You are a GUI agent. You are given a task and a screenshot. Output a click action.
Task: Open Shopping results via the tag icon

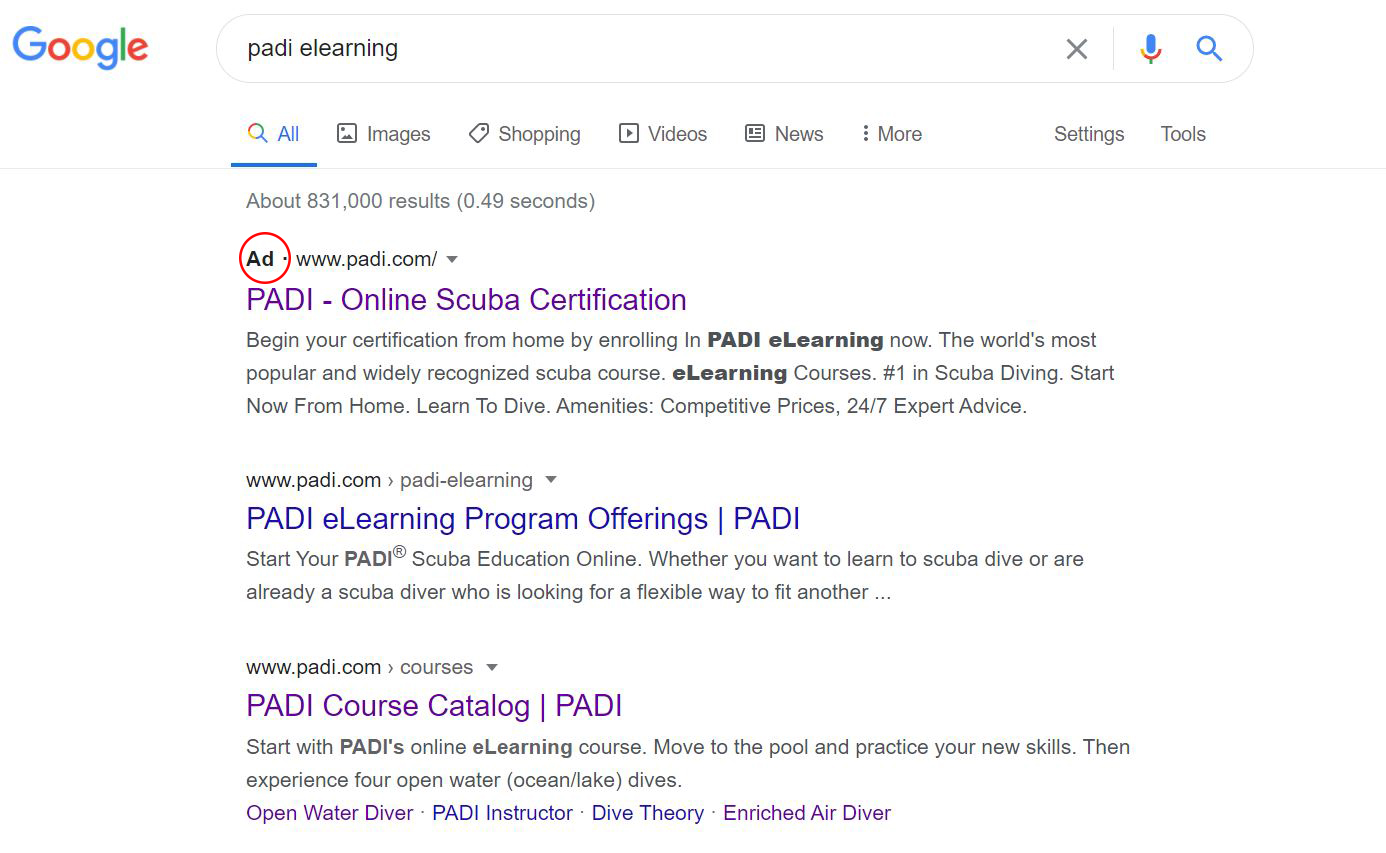pos(478,133)
